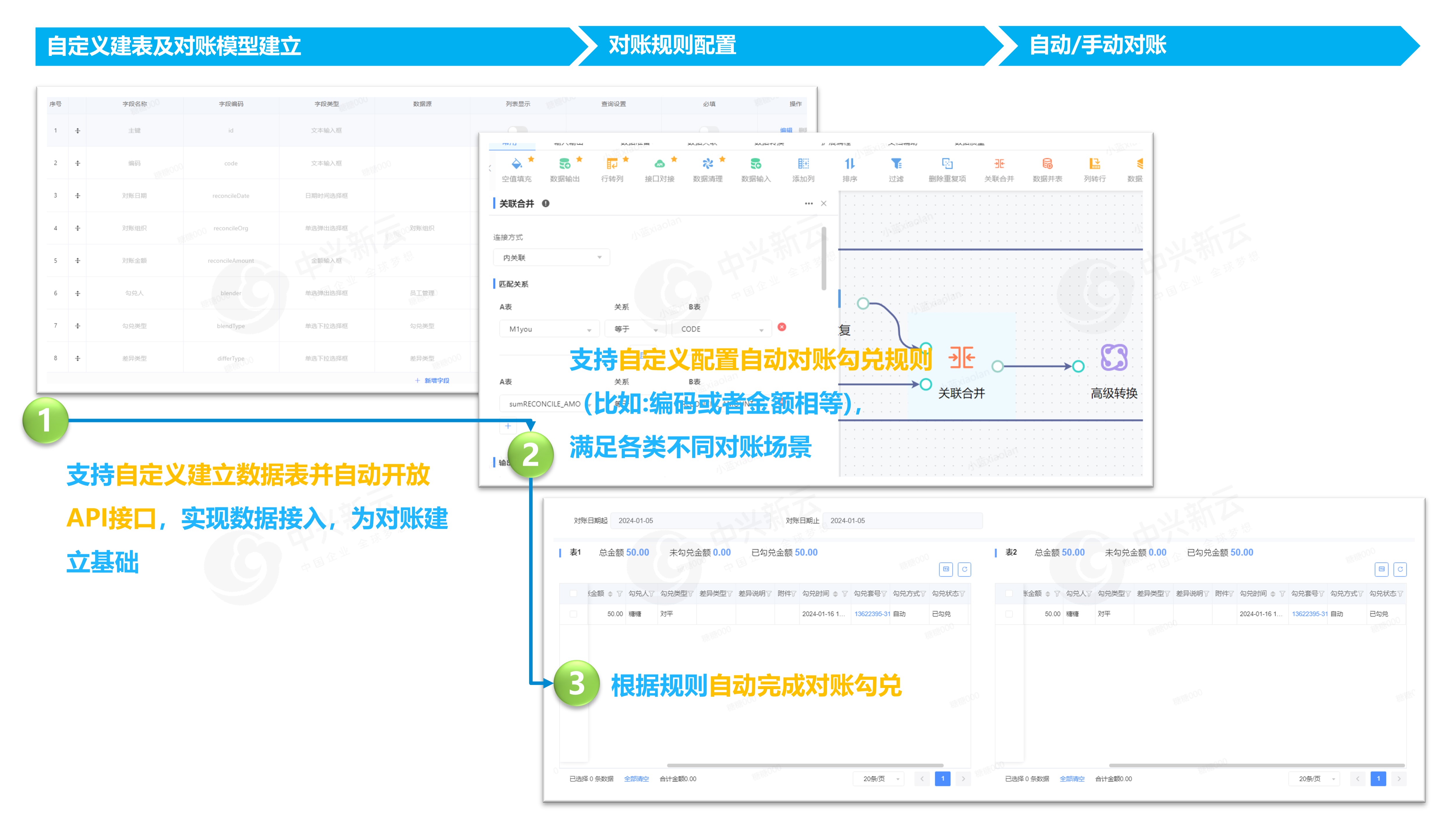1456x819 pixels.
Task: Click the 关联合并 panel vertical scrollbar
Action: [824, 258]
